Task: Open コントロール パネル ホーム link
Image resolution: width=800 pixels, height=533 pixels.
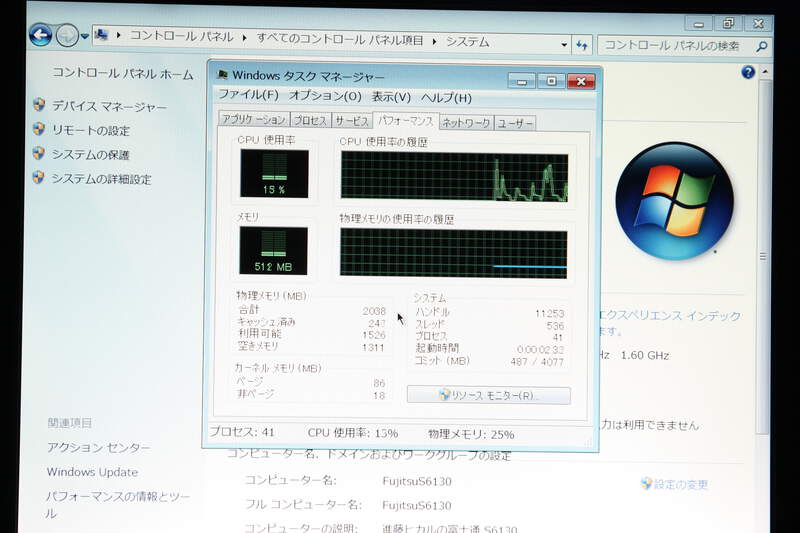Action: tap(123, 74)
